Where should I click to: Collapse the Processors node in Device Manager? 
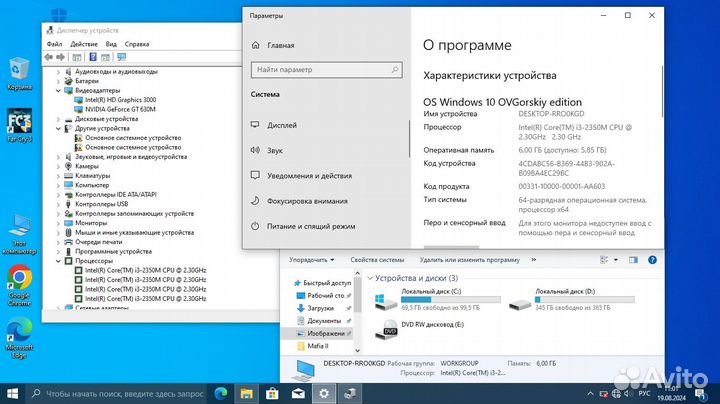[58, 261]
